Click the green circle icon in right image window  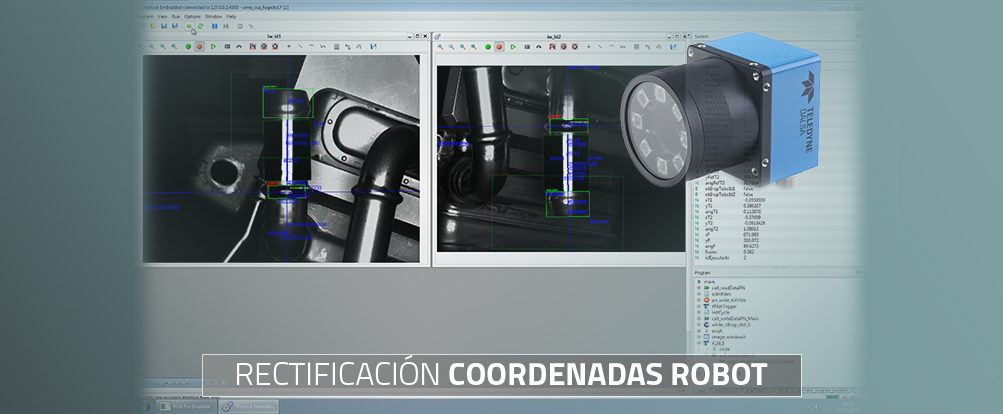point(488,46)
